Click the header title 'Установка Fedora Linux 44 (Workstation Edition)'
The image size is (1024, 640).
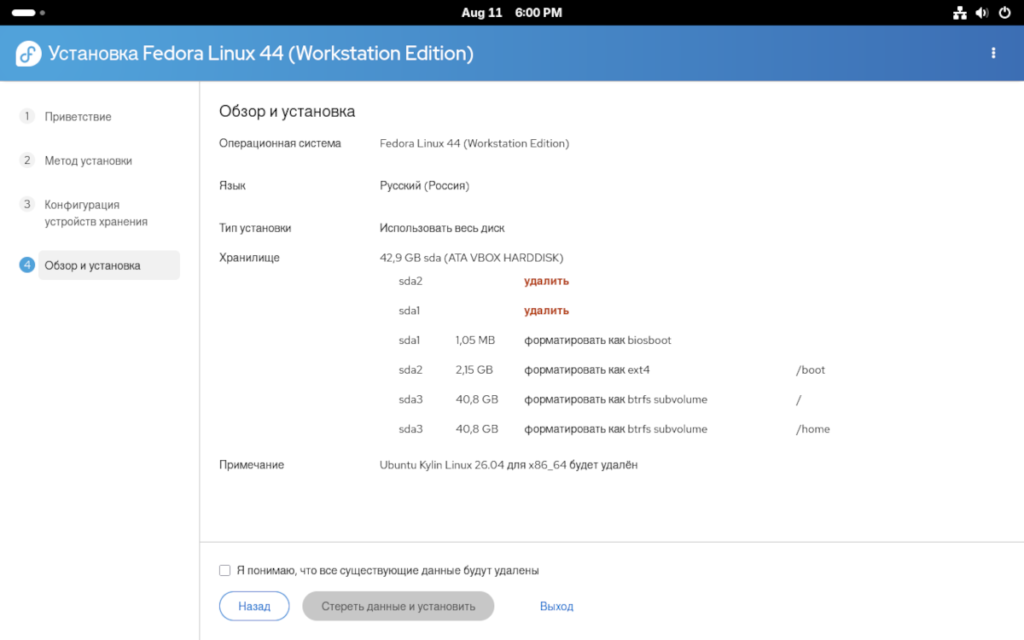[x=261, y=54]
